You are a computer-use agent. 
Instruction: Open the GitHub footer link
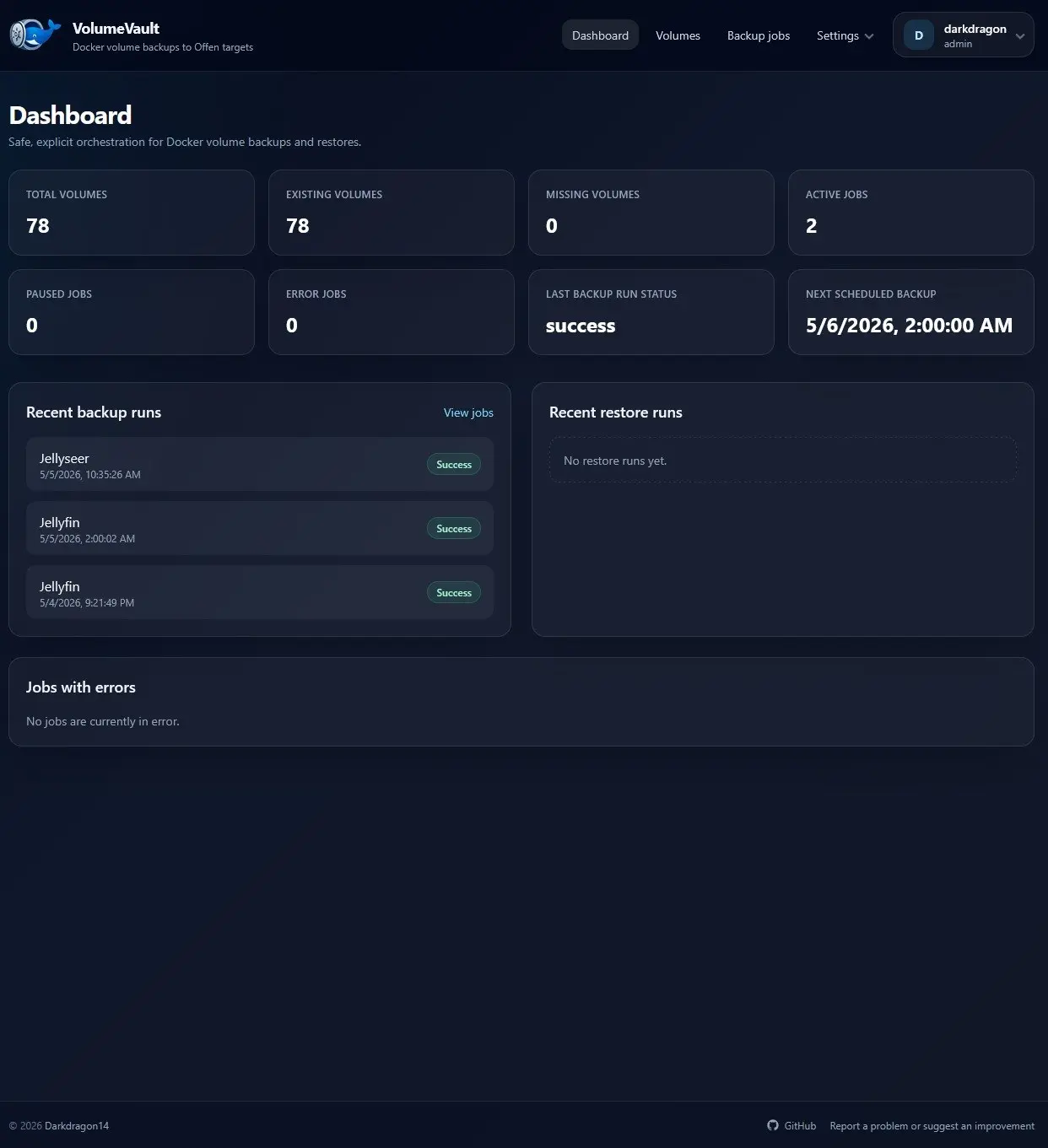tap(791, 1125)
